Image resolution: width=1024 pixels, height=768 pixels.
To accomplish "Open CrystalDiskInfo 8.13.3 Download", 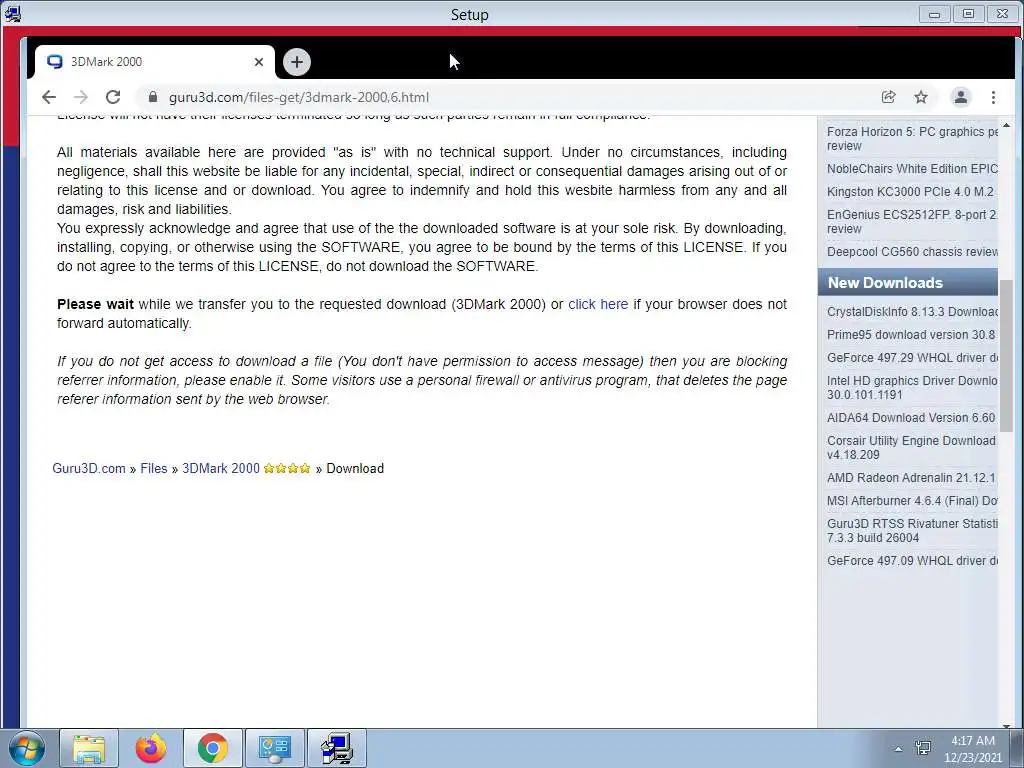I will pyautogui.click(x=912, y=312).
